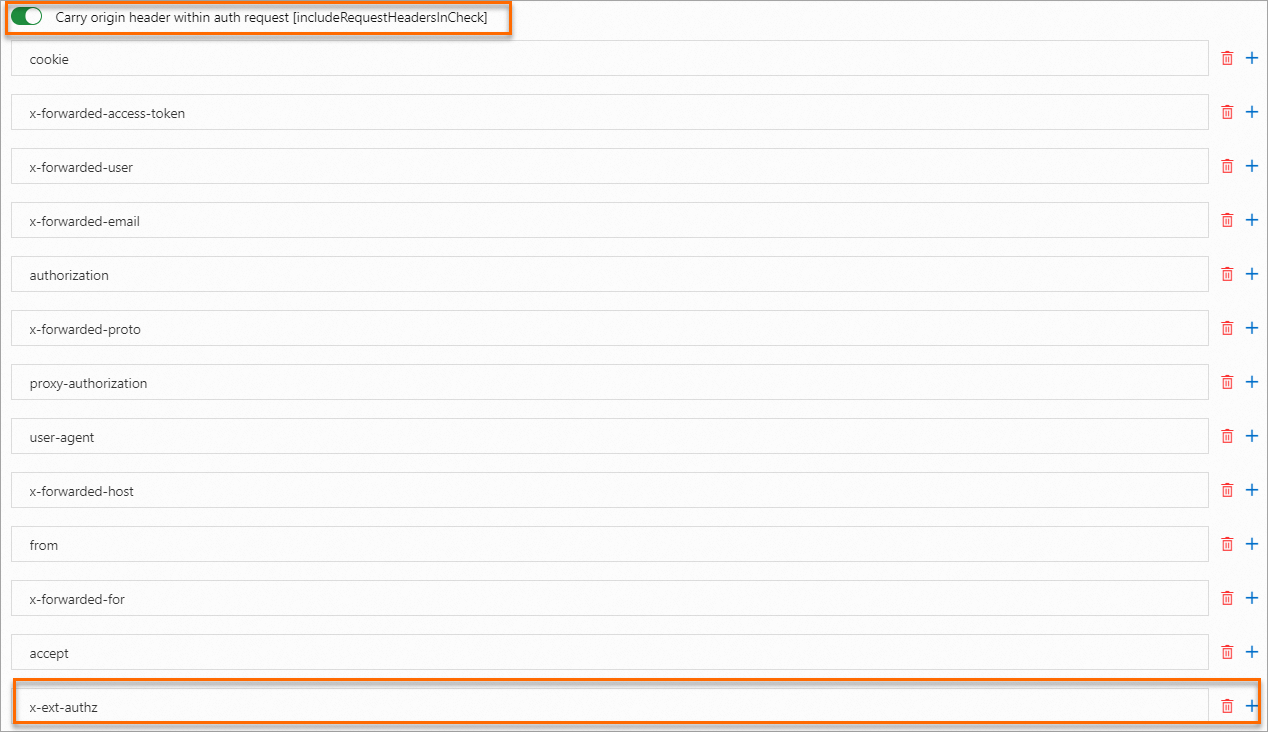Toggle Carry origin header within auth request switch
The height and width of the screenshot is (732, 1268).
(26, 17)
